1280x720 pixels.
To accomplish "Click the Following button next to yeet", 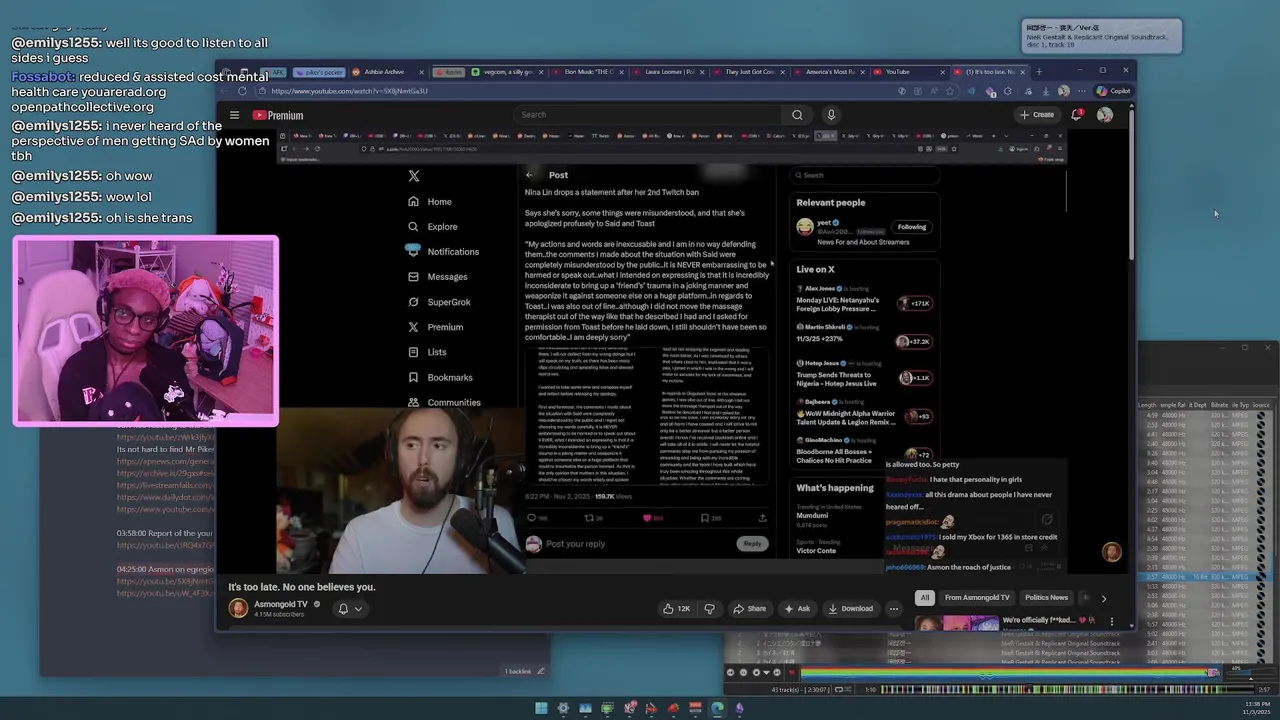I will pyautogui.click(x=911, y=227).
